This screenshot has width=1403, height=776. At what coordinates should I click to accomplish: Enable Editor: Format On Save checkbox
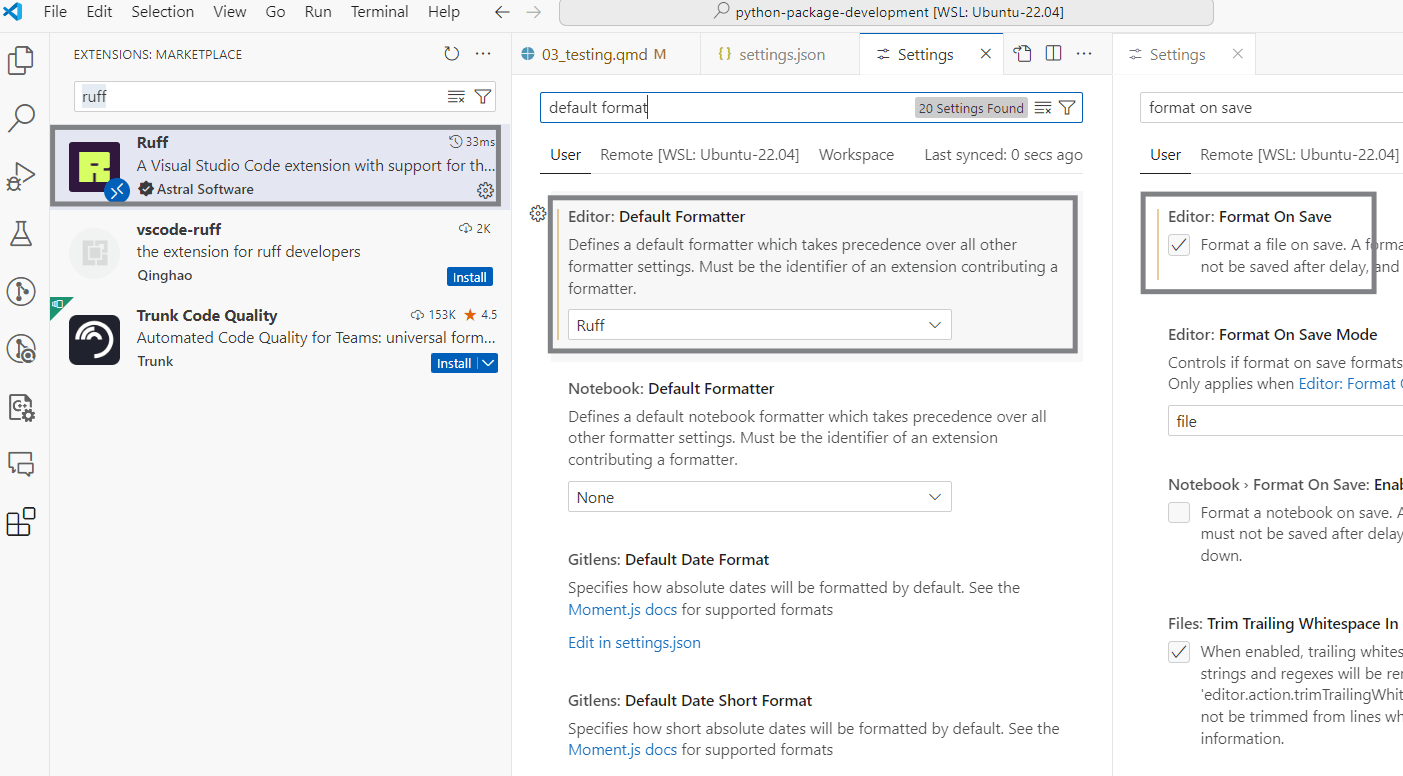coord(1179,244)
